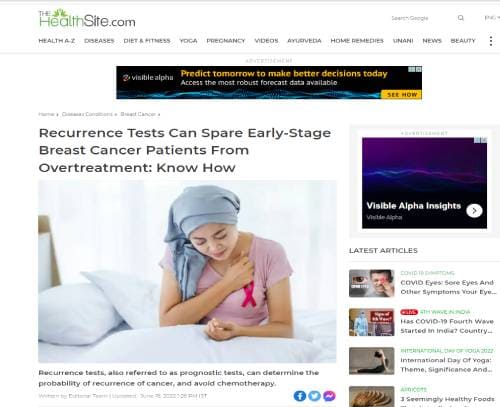Click TheHealthSite.com logo

point(87,18)
